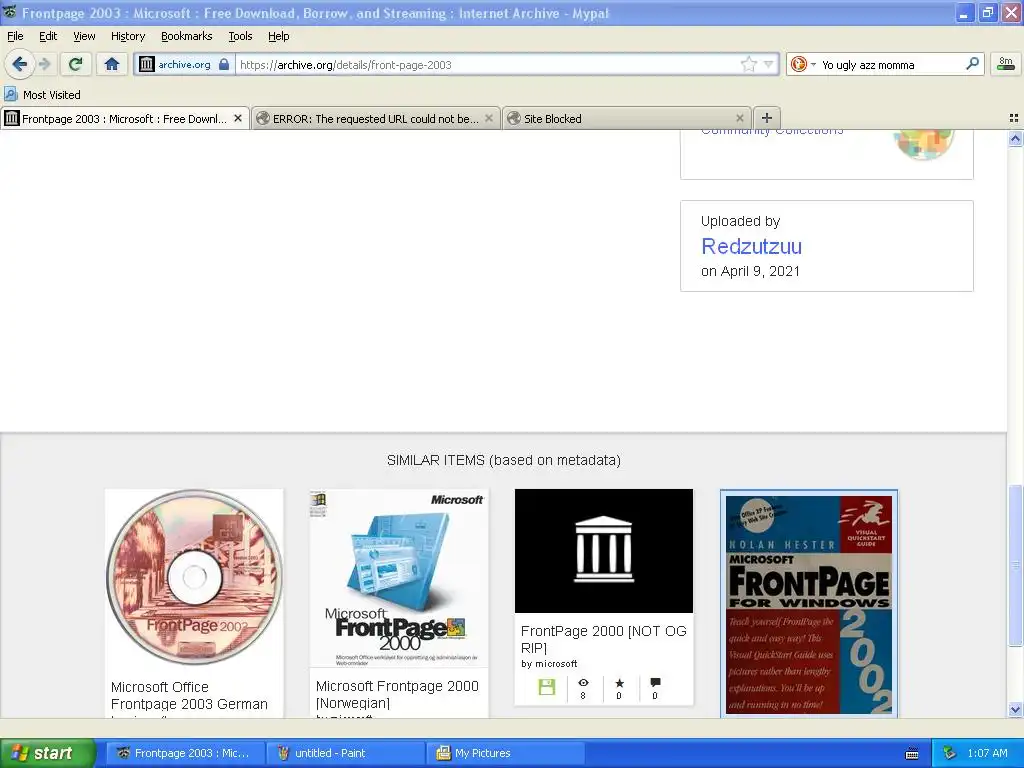Screen dimensions: 1024x768
Task: Open the Edit menu
Action: pos(48,36)
